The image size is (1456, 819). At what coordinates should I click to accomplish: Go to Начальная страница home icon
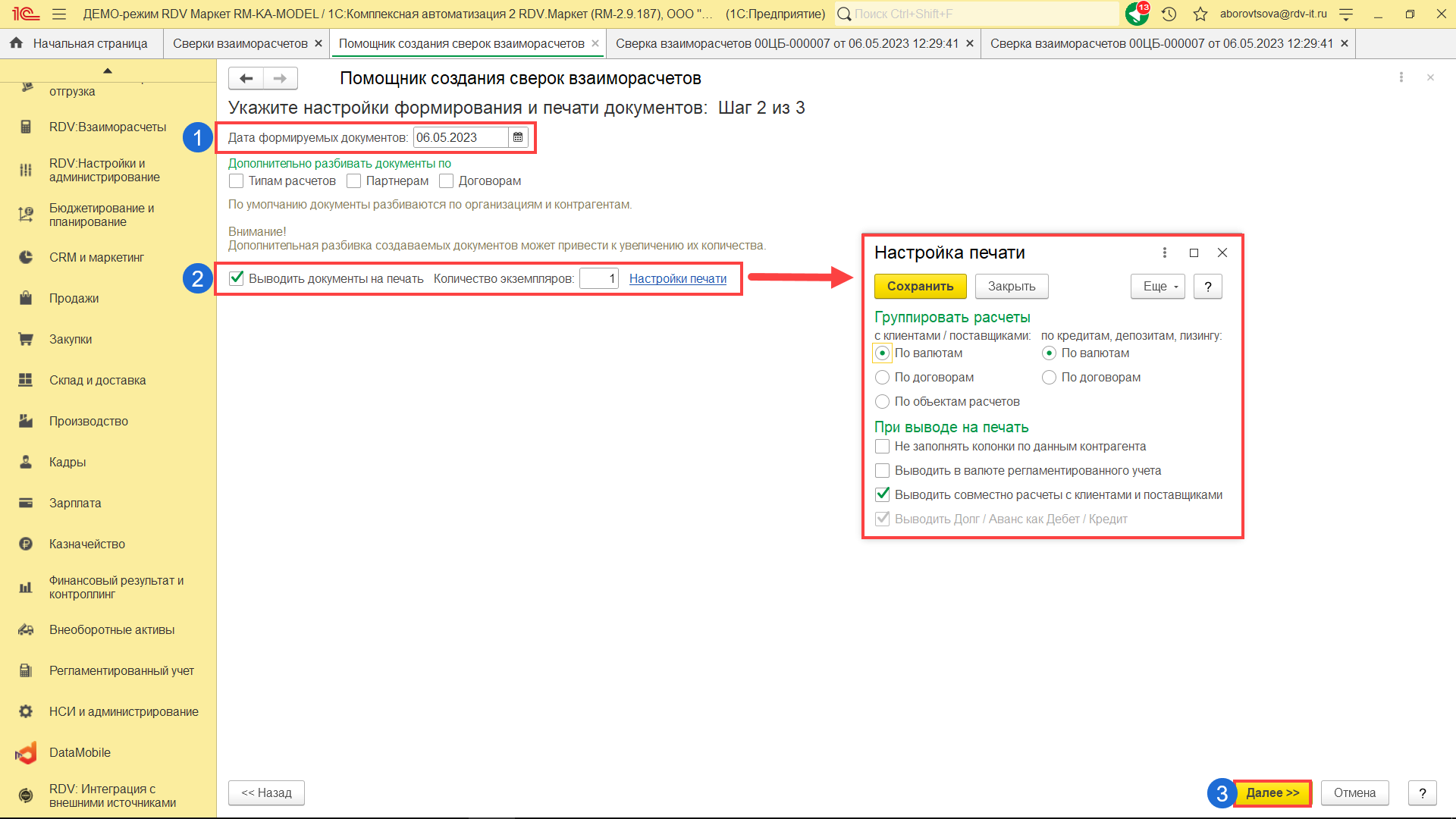click(x=17, y=43)
